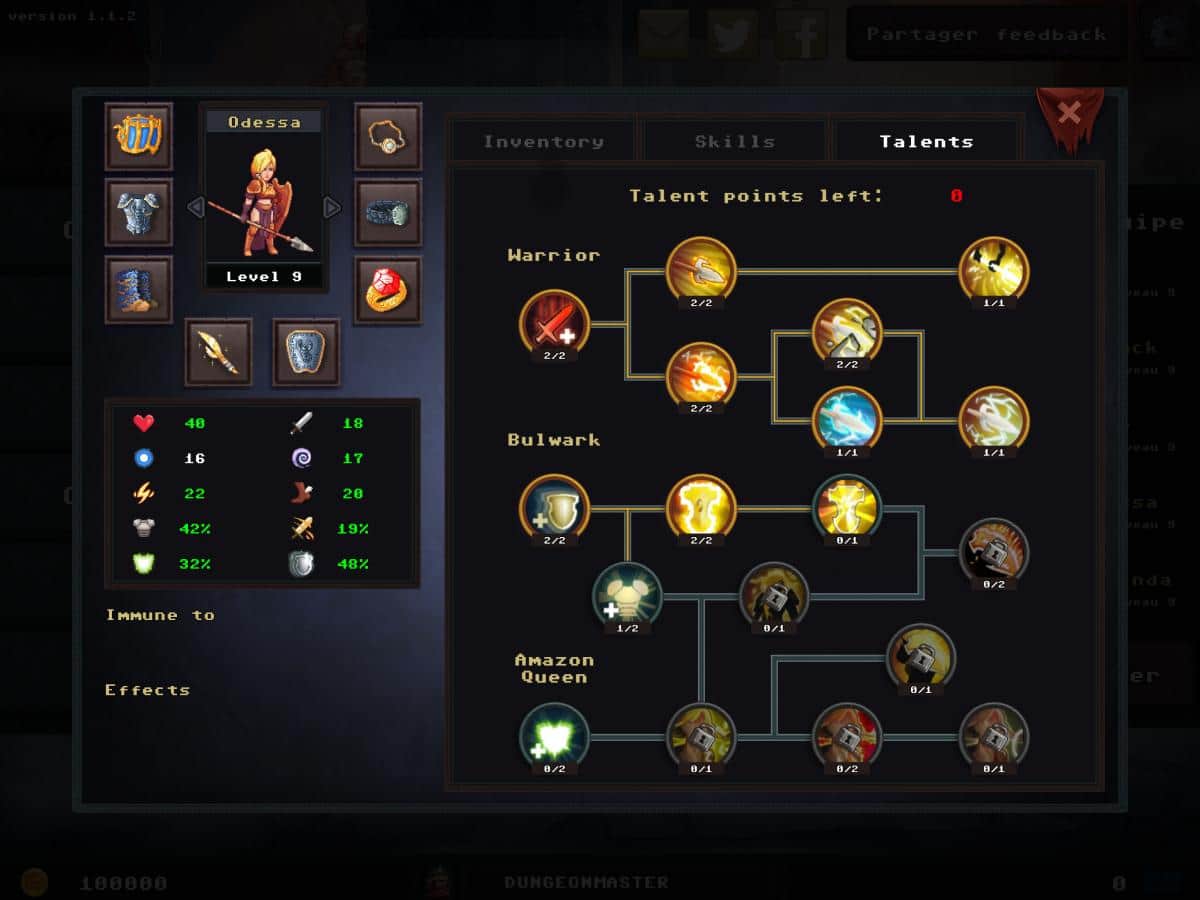Choose the Bulwark shield-plus talent

click(554, 509)
